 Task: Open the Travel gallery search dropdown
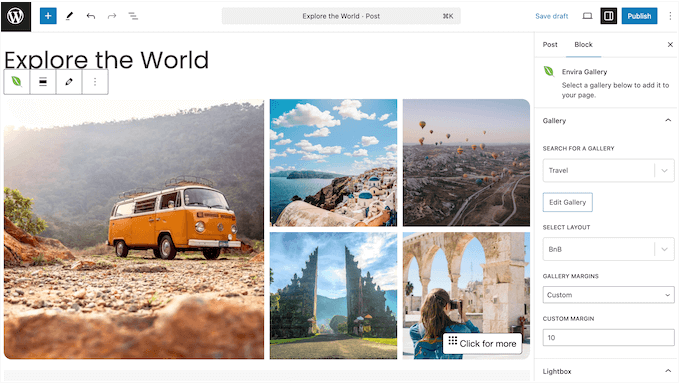click(608, 171)
